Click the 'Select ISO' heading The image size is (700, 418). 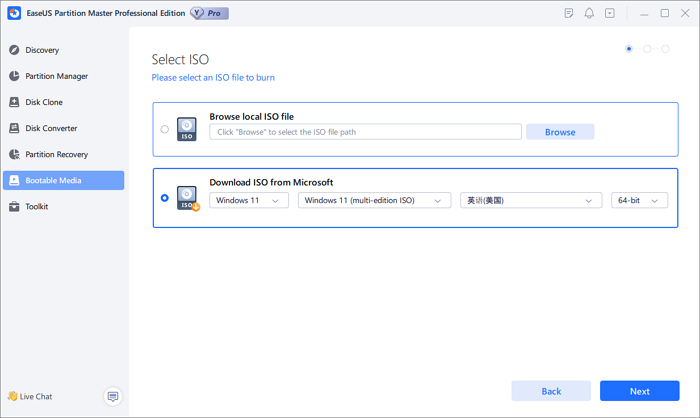(x=180, y=59)
